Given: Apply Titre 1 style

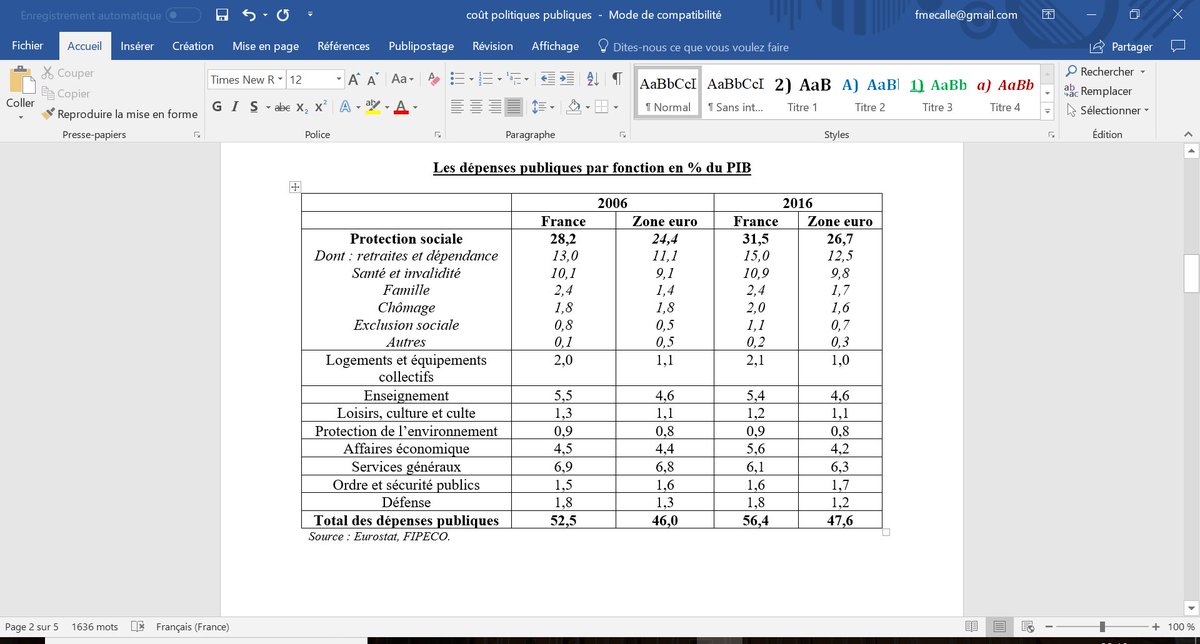Looking at the screenshot, I should tap(802, 94).
